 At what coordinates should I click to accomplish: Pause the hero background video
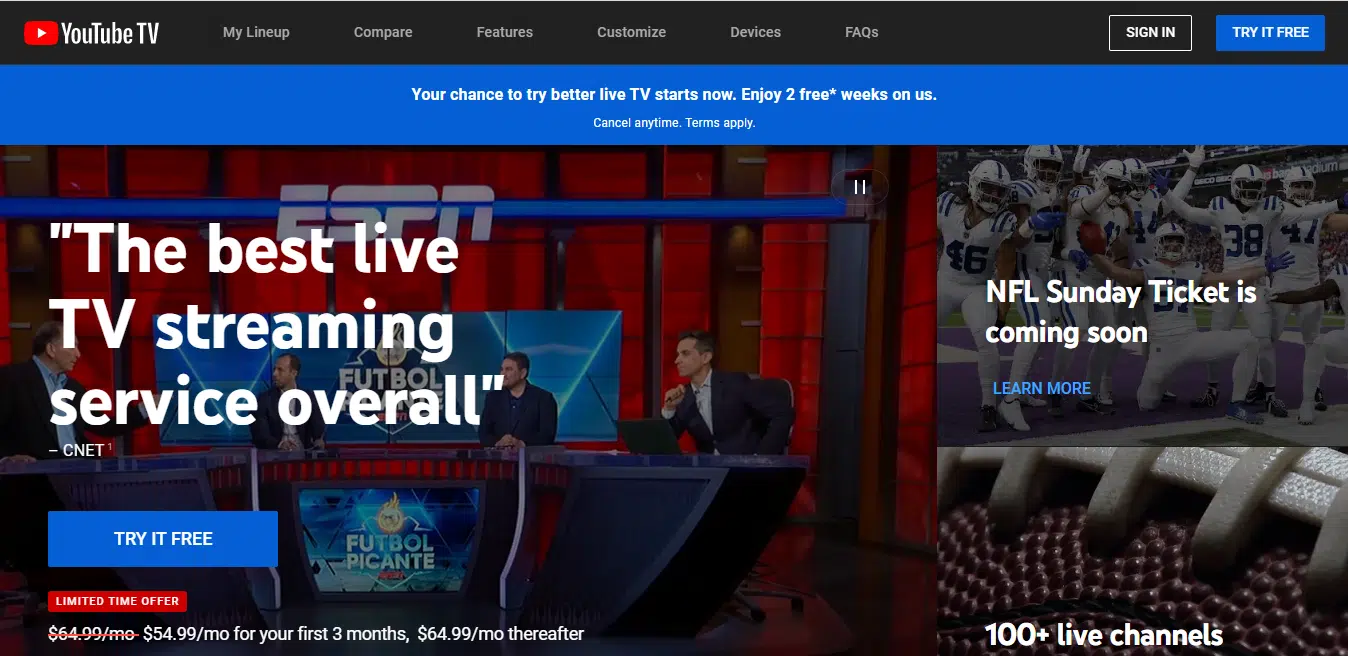859,186
